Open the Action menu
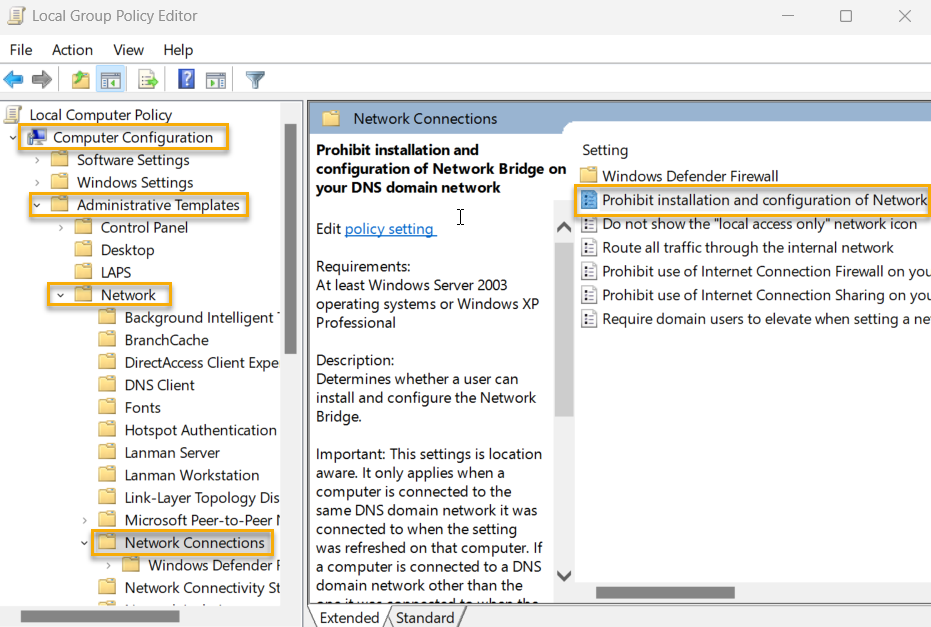The image size is (931, 627). (x=72, y=49)
